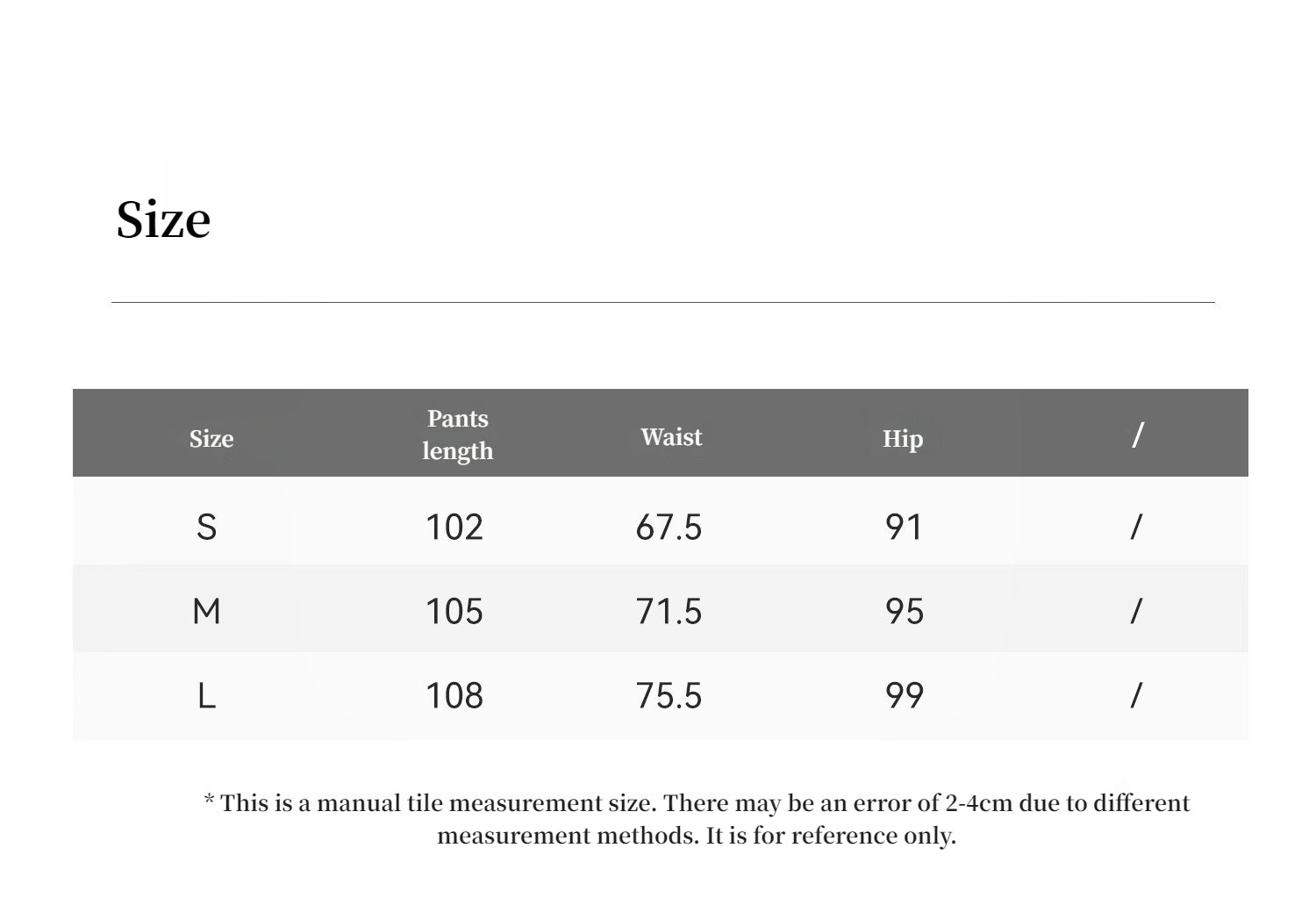Click the slash in the header row
This screenshot has width=1316, height=898.
click(x=1138, y=435)
